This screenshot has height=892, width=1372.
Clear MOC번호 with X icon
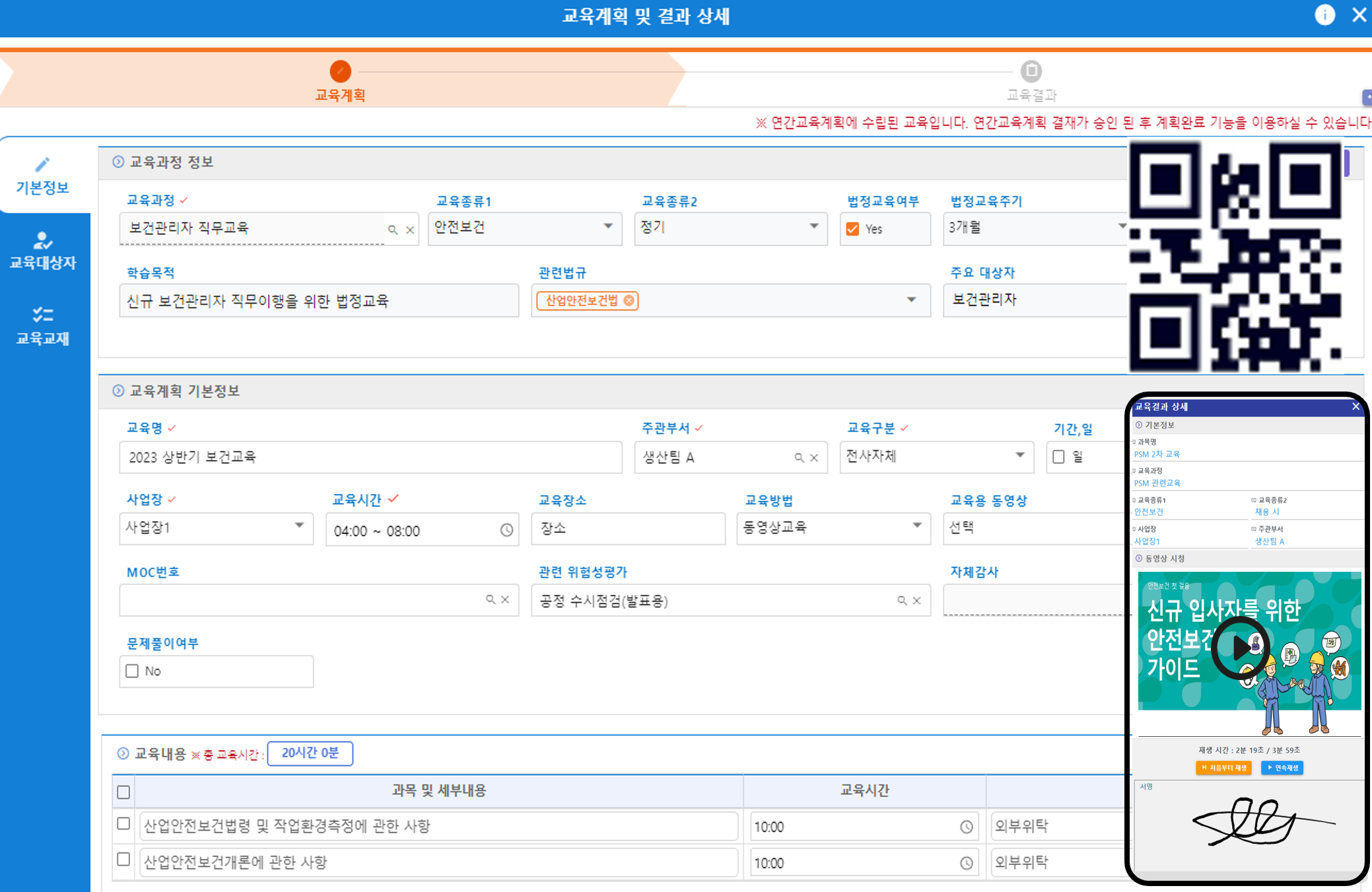(x=505, y=600)
